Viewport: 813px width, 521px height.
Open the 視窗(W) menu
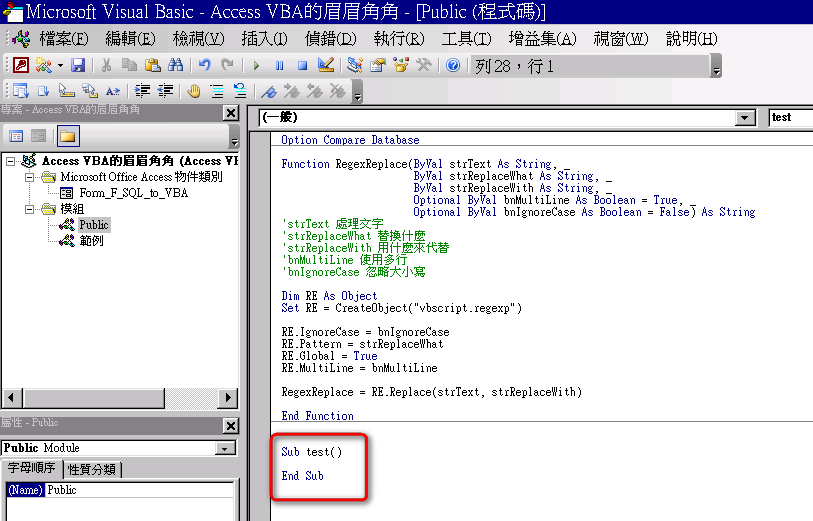click(621, 39)
